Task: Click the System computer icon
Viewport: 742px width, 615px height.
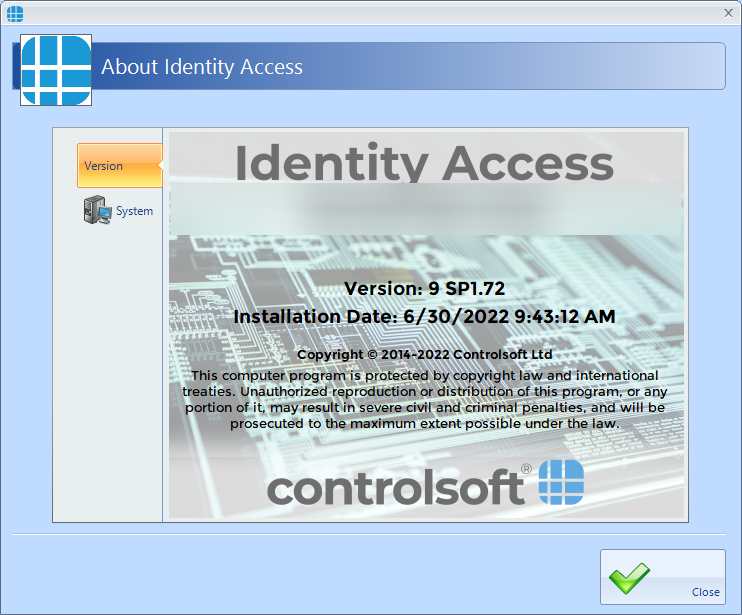Action: 97,210
